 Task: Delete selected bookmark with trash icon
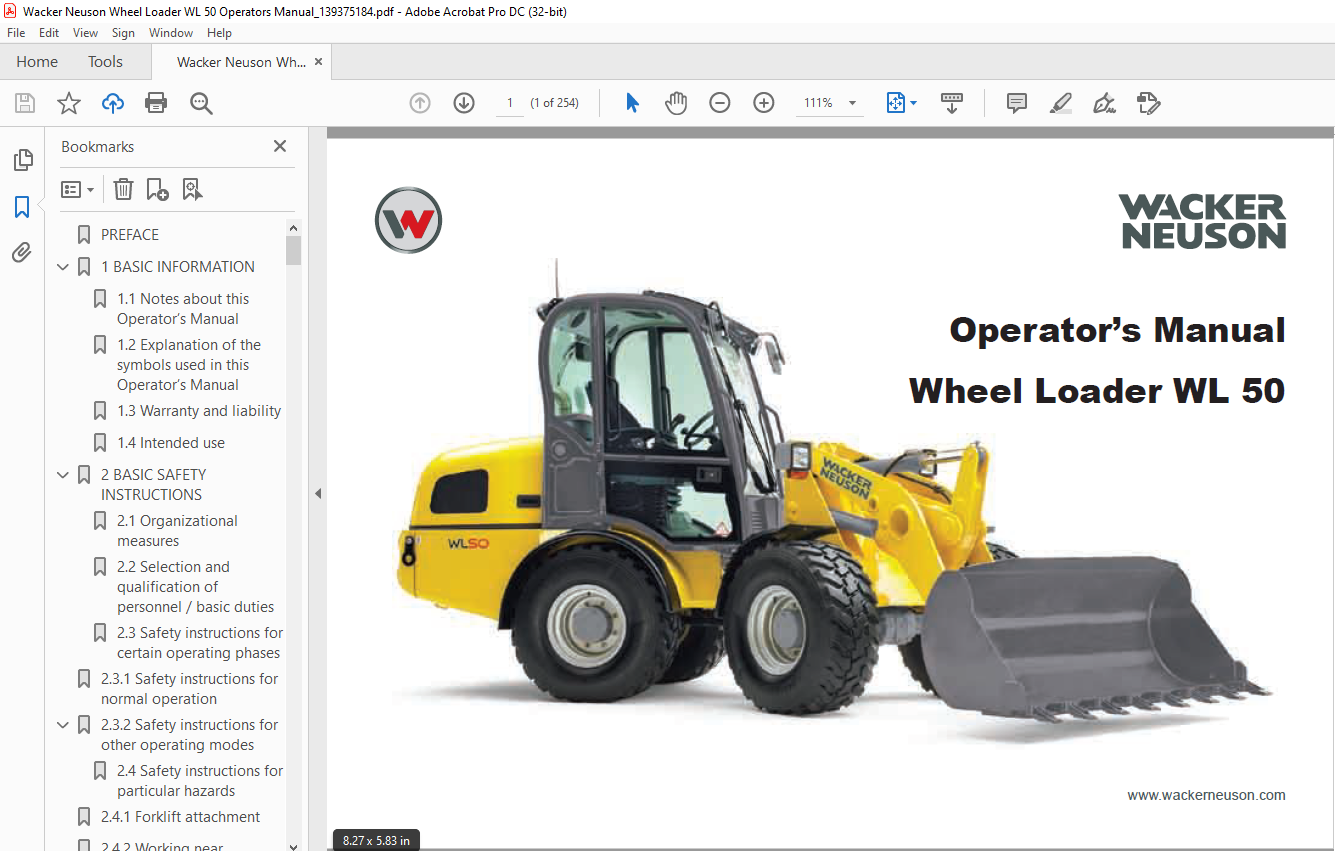point(123,189)
